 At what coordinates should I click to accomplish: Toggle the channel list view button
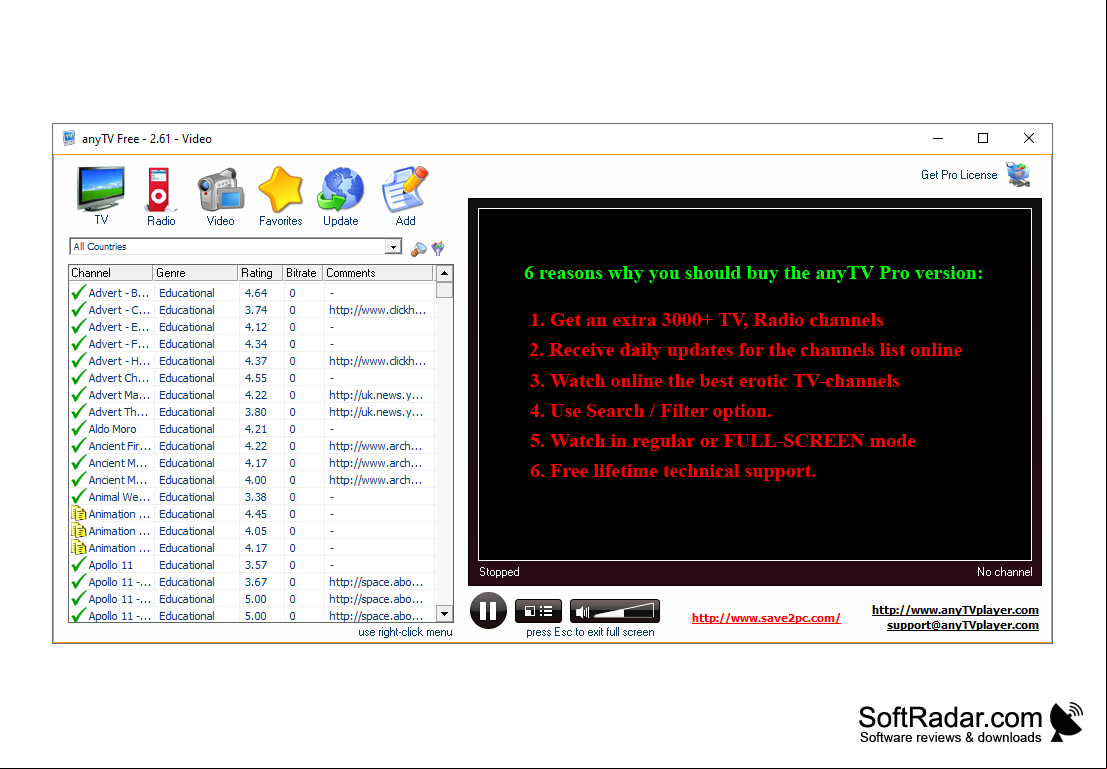539,611
